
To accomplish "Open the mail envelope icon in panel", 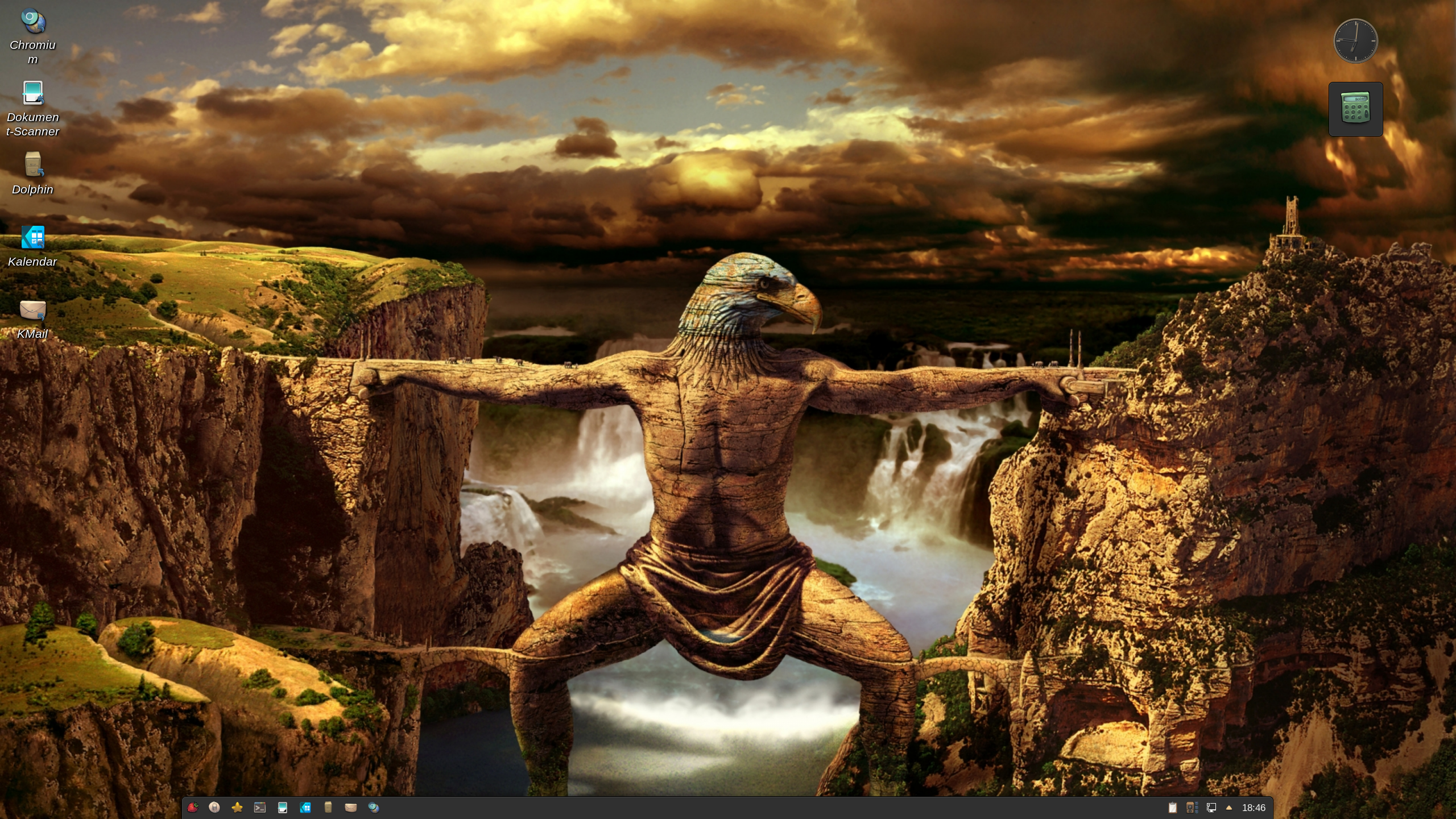I will coord(351,808).
